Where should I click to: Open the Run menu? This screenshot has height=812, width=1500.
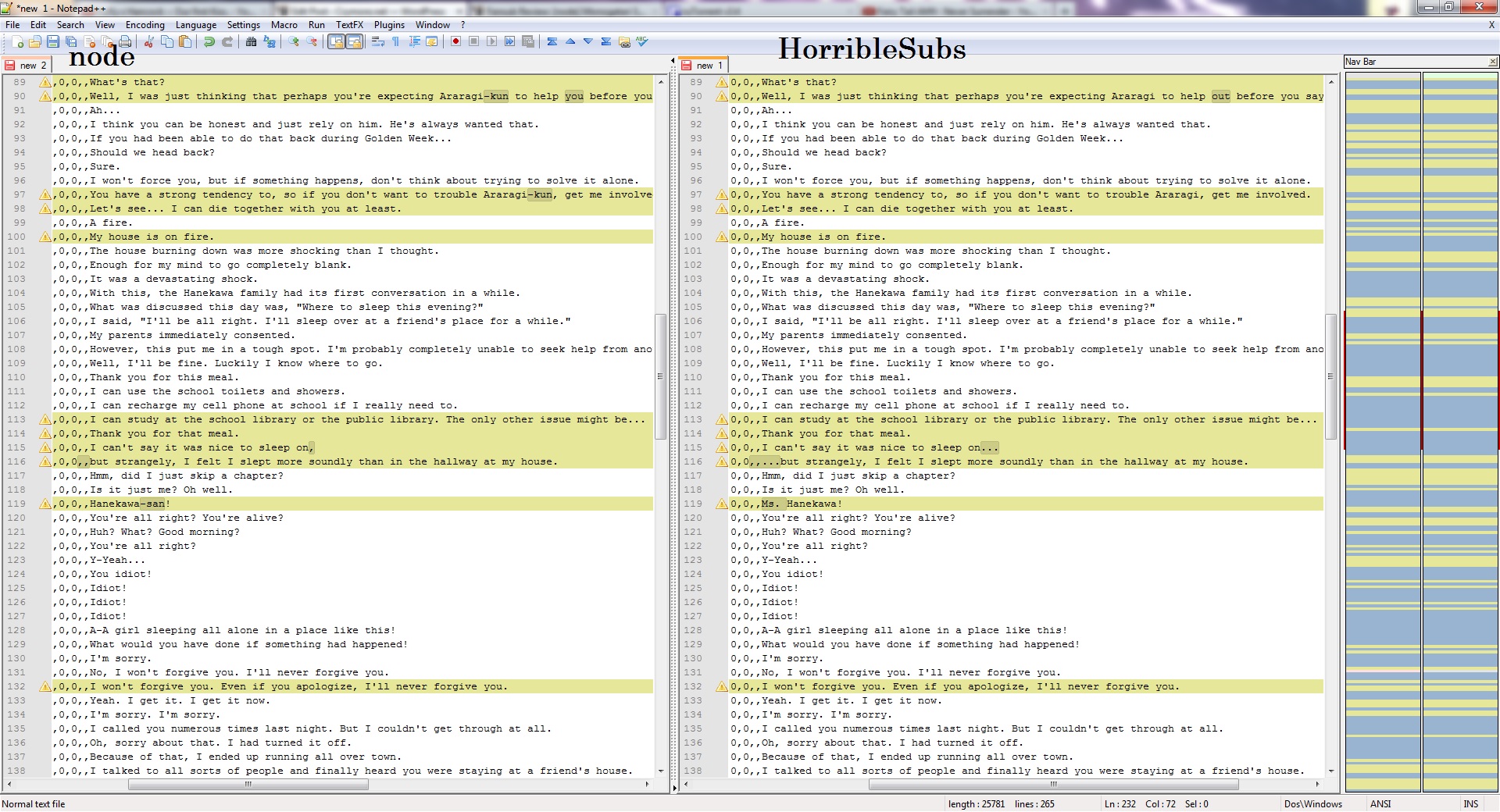click(x=316, y=25)
